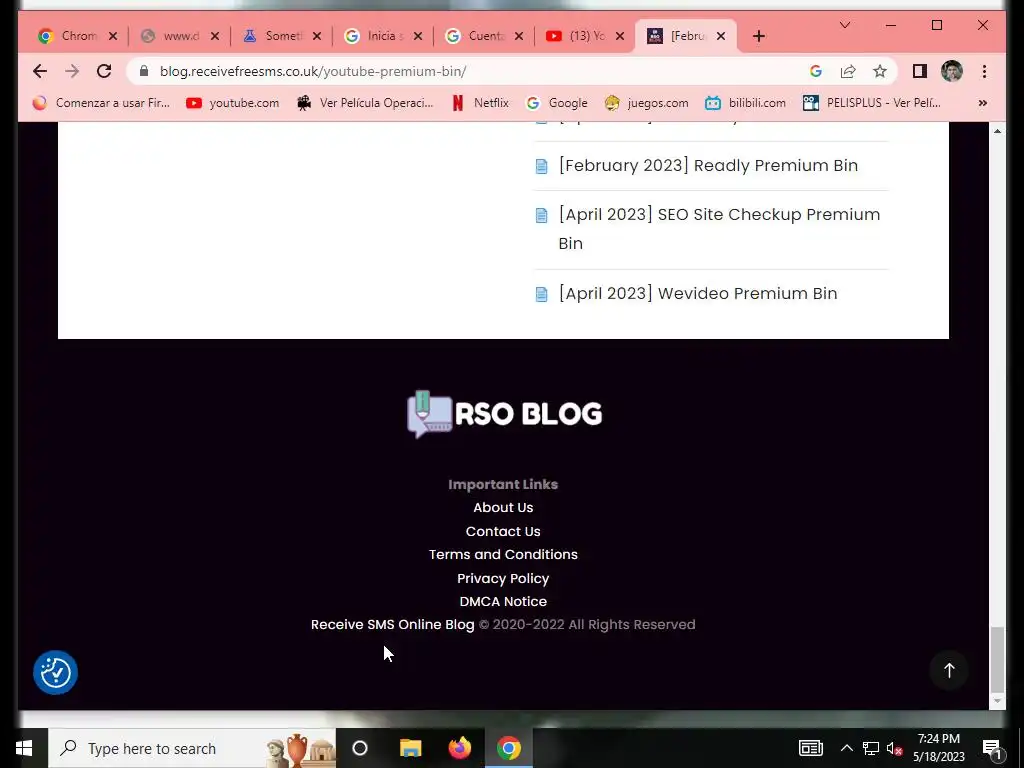This screenshot has height=768, width=1024.
Task: Open the SEO Site Checkup Premium Bin post
Action: point(719,229)
